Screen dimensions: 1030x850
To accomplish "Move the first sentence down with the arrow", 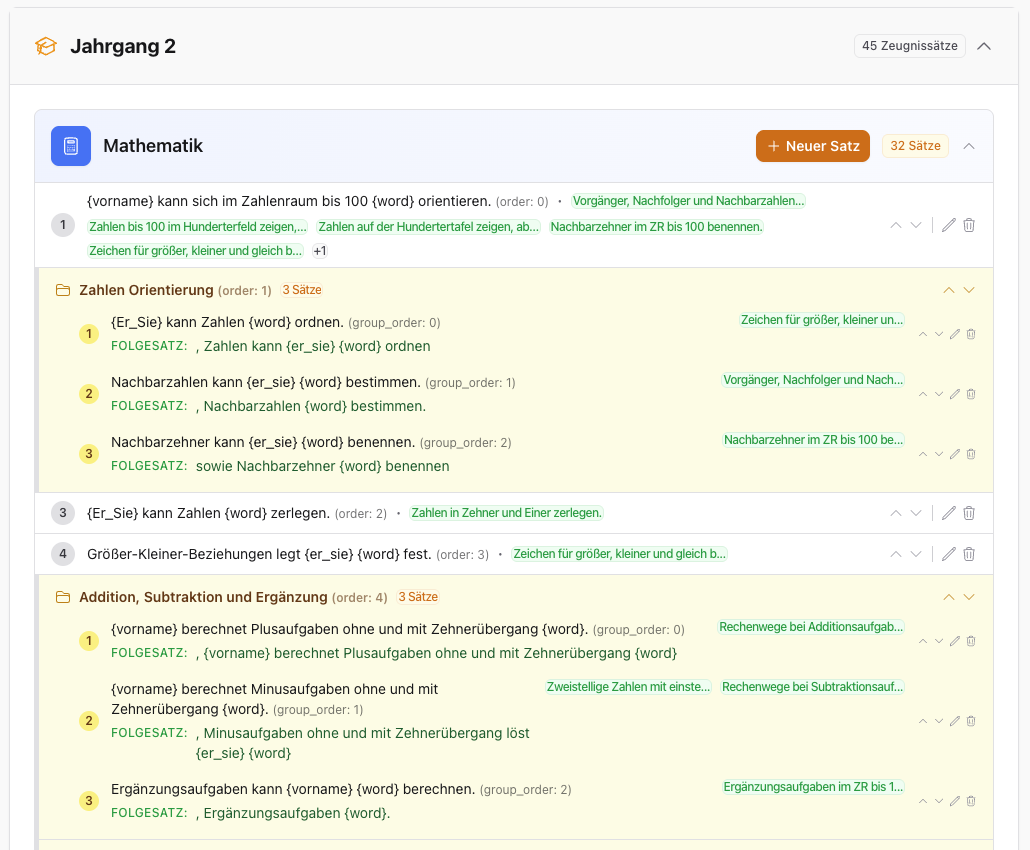I will (x=917, y=225).
